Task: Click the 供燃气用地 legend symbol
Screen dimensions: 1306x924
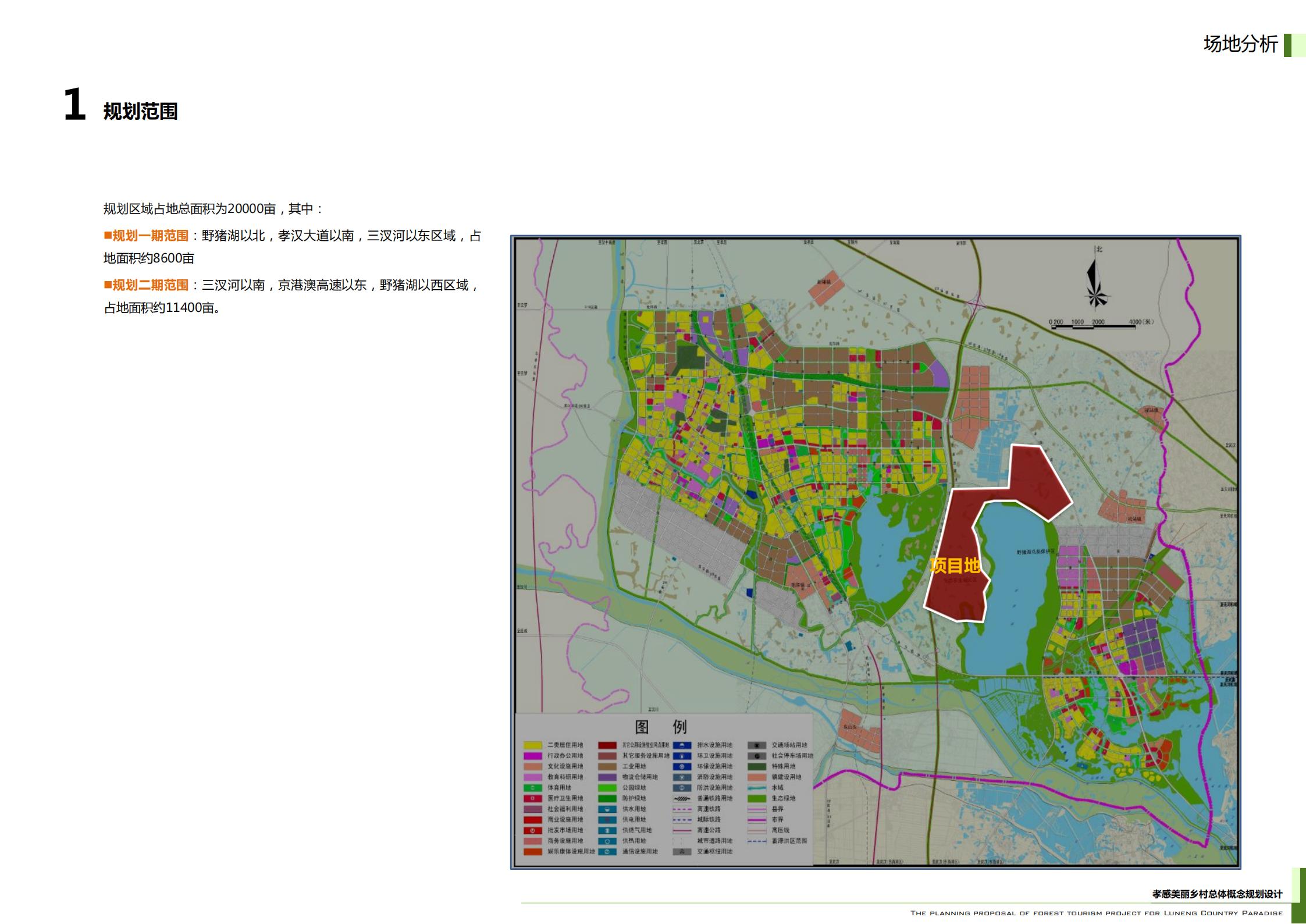Action: coord(607,830)
